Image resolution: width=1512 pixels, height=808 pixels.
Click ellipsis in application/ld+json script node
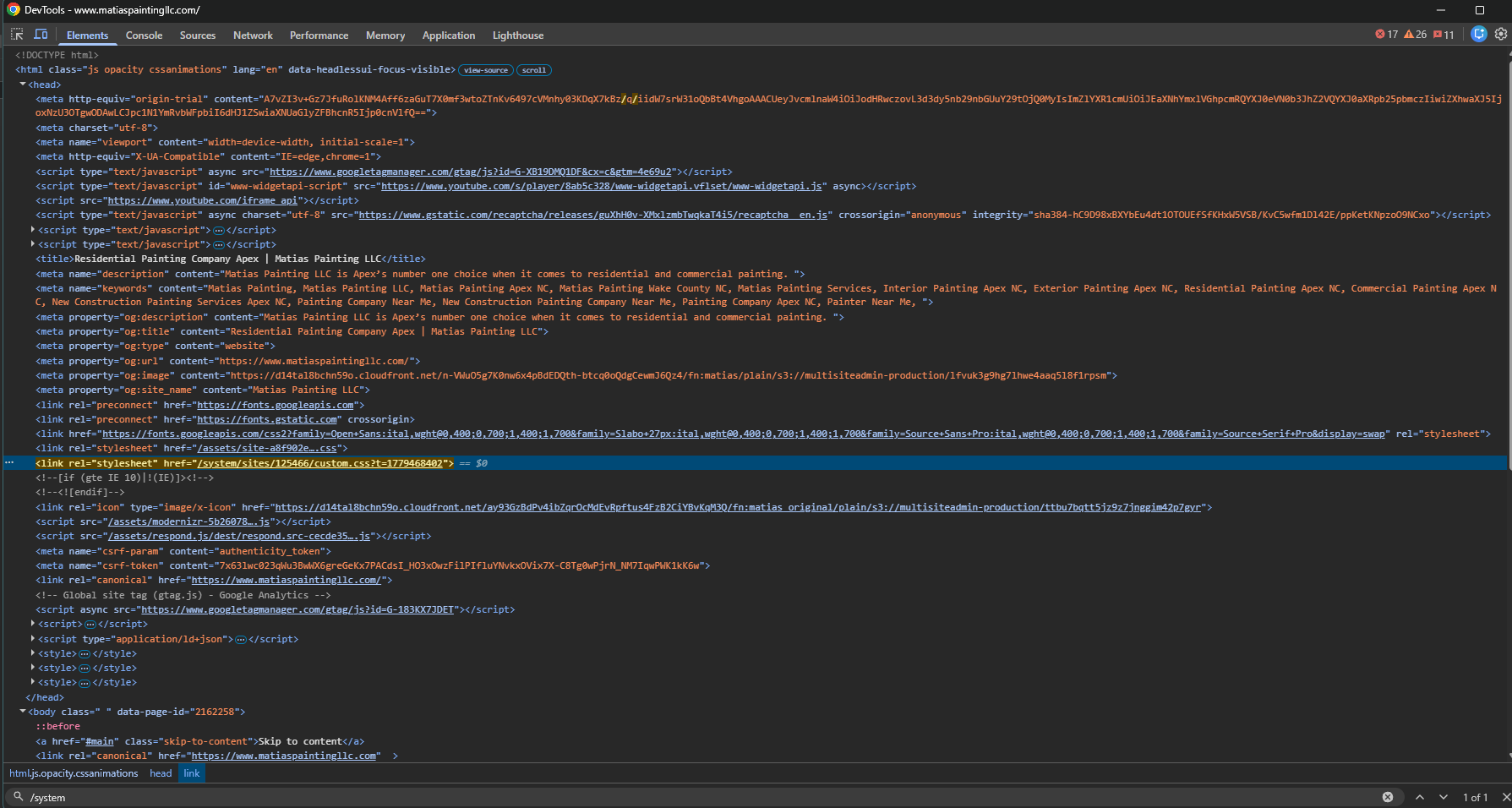tap(241, 639)
